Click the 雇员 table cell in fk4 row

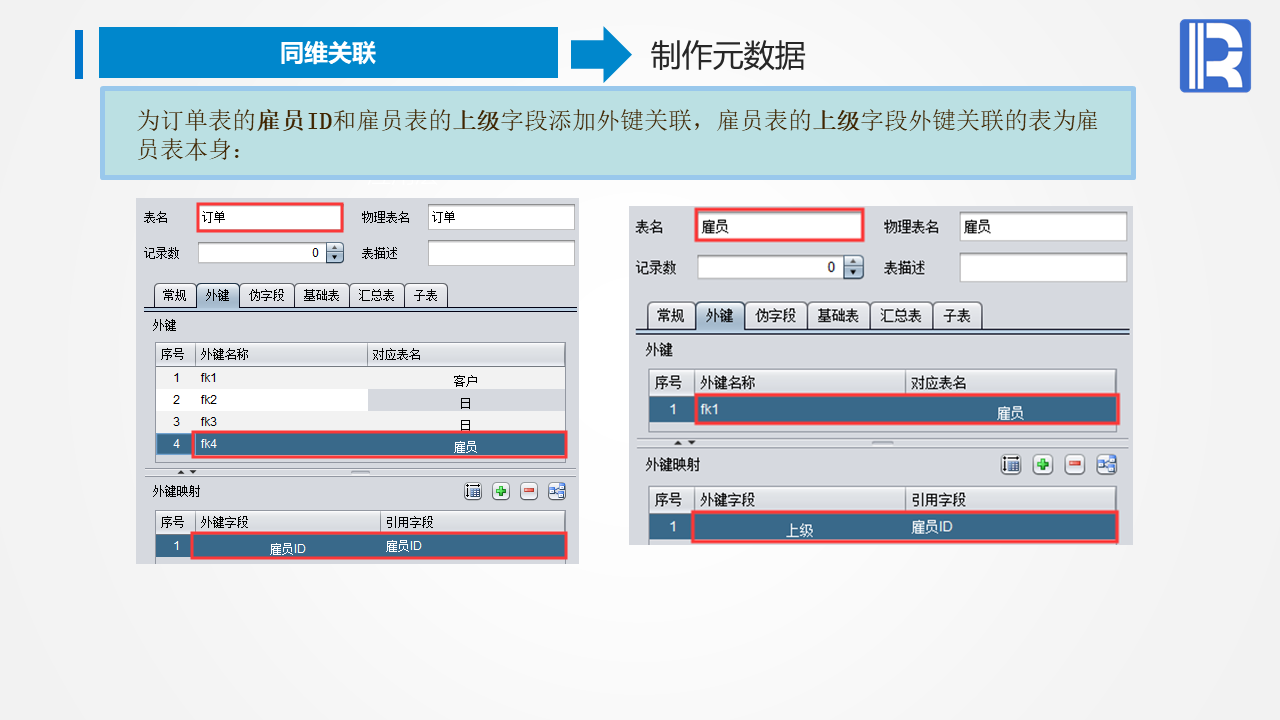466,445
